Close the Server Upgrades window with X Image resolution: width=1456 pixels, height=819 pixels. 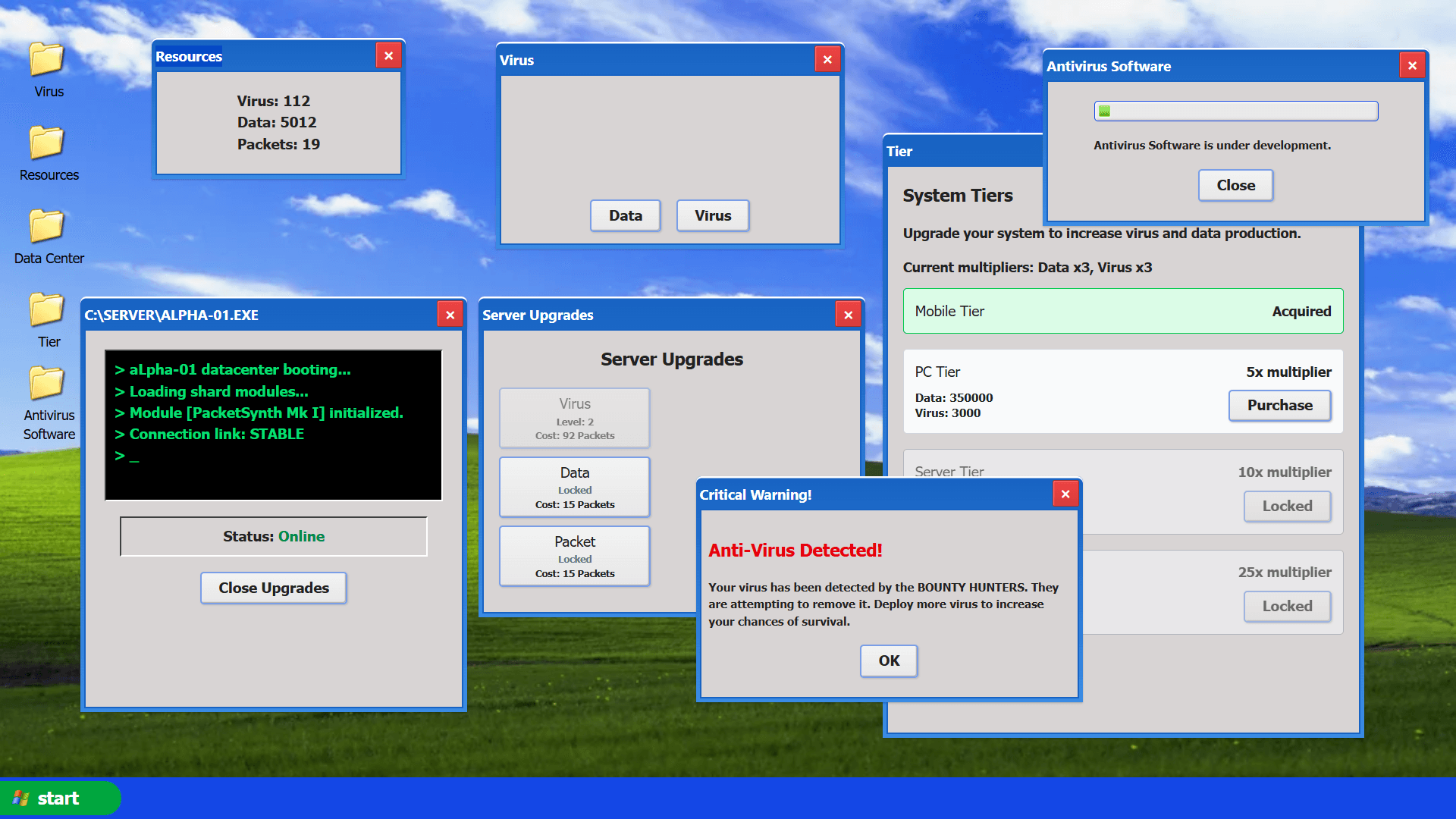point(848,315)
